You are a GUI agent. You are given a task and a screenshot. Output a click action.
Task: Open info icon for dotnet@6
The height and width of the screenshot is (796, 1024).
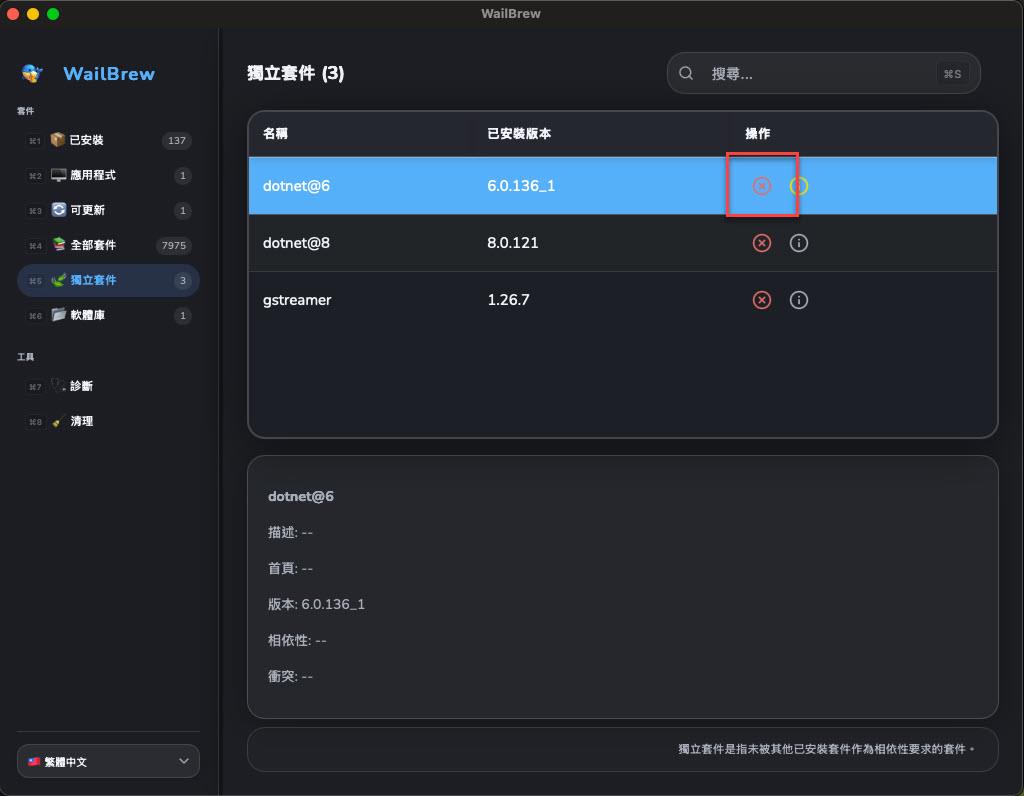[x=798, y=186]
